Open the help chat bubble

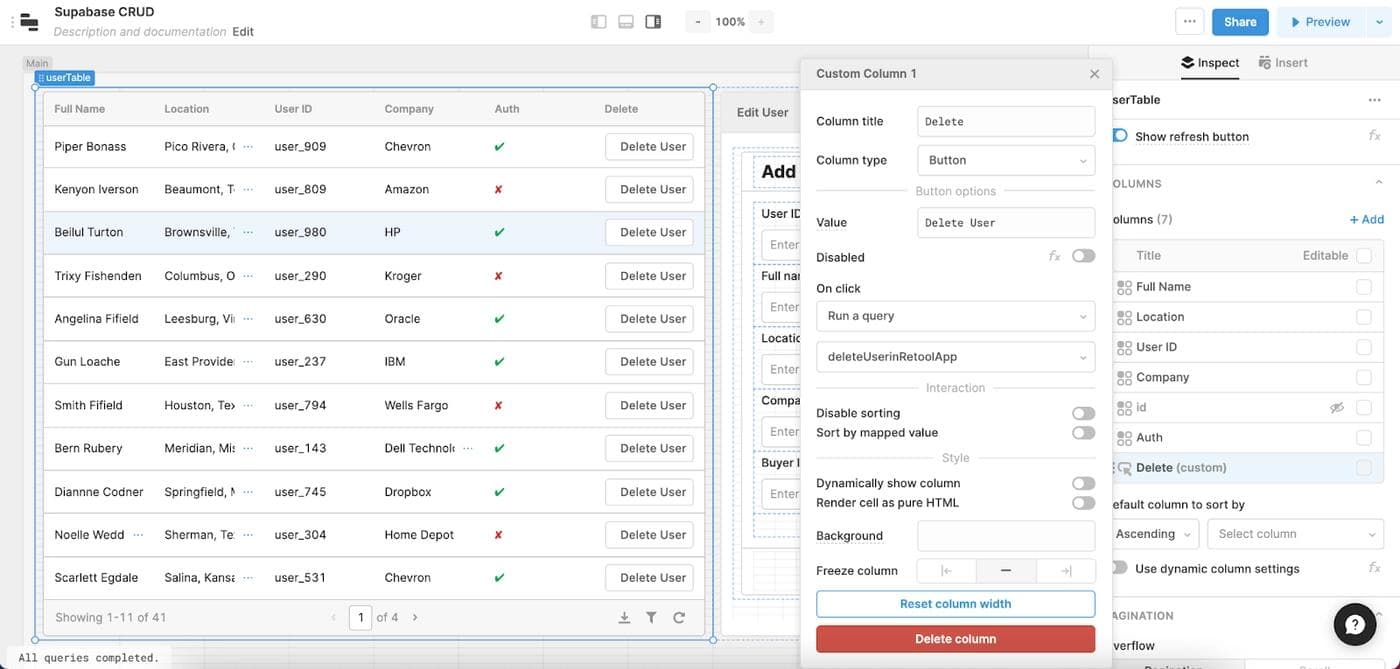[x=1355, y=625]
